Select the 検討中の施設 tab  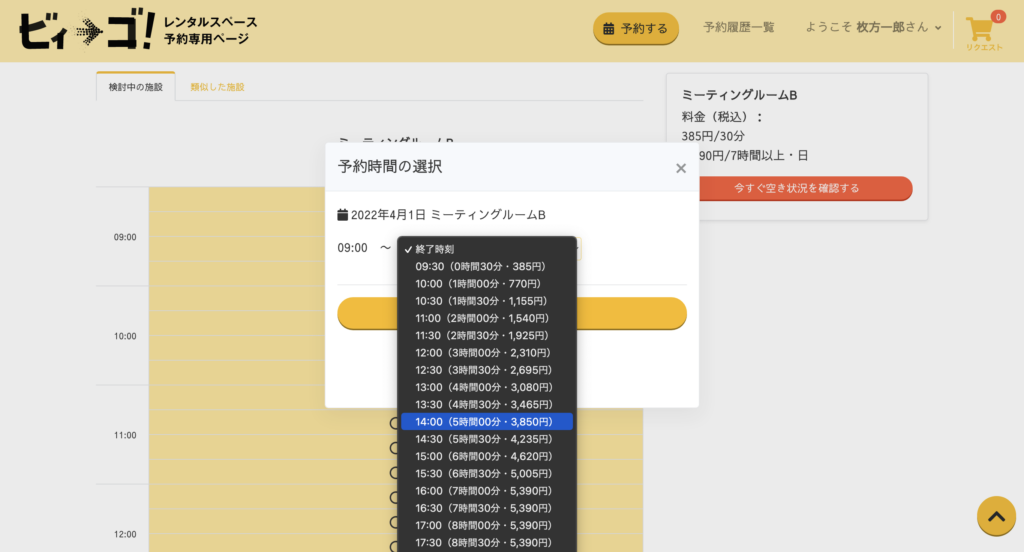(135, 87)
